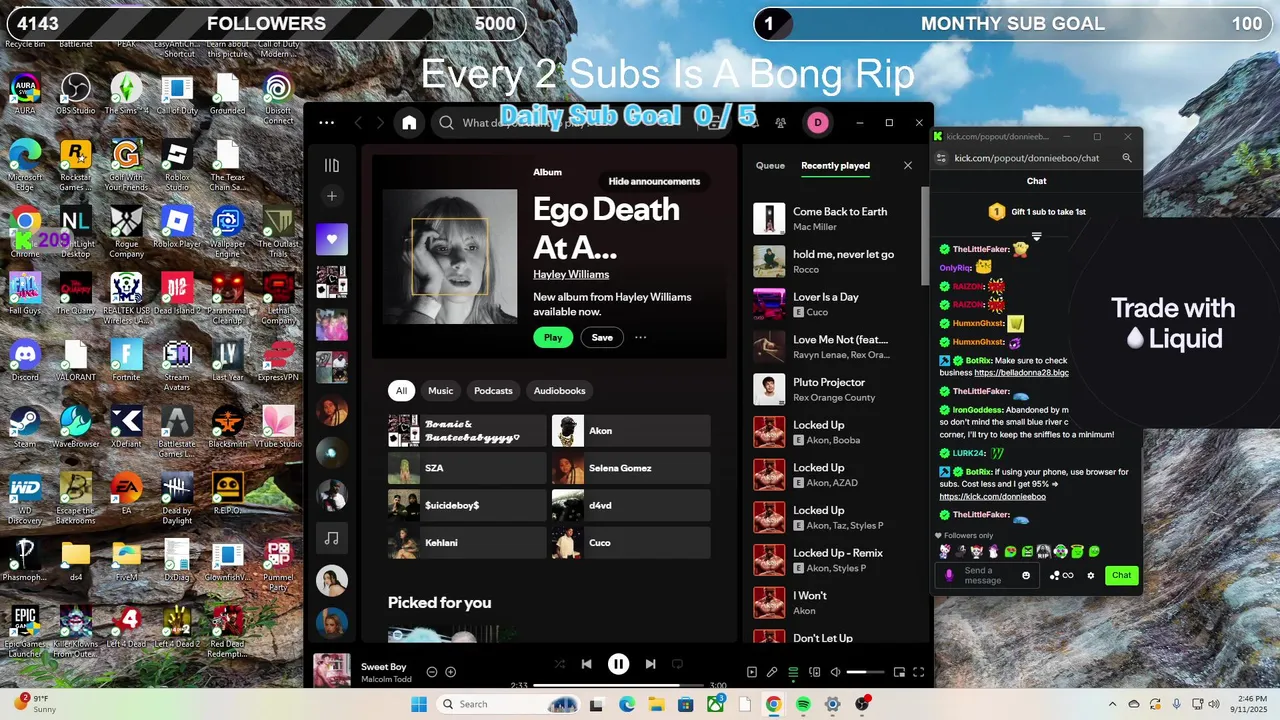Screen dimensions: 1280x720
Task: Show lyrics with microphone icon
Action: click(772, 672)
